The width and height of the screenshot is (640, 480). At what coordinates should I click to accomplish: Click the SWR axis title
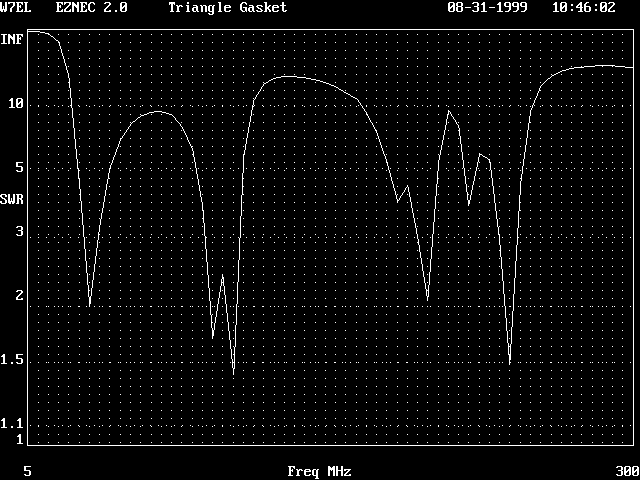[12, 200]
